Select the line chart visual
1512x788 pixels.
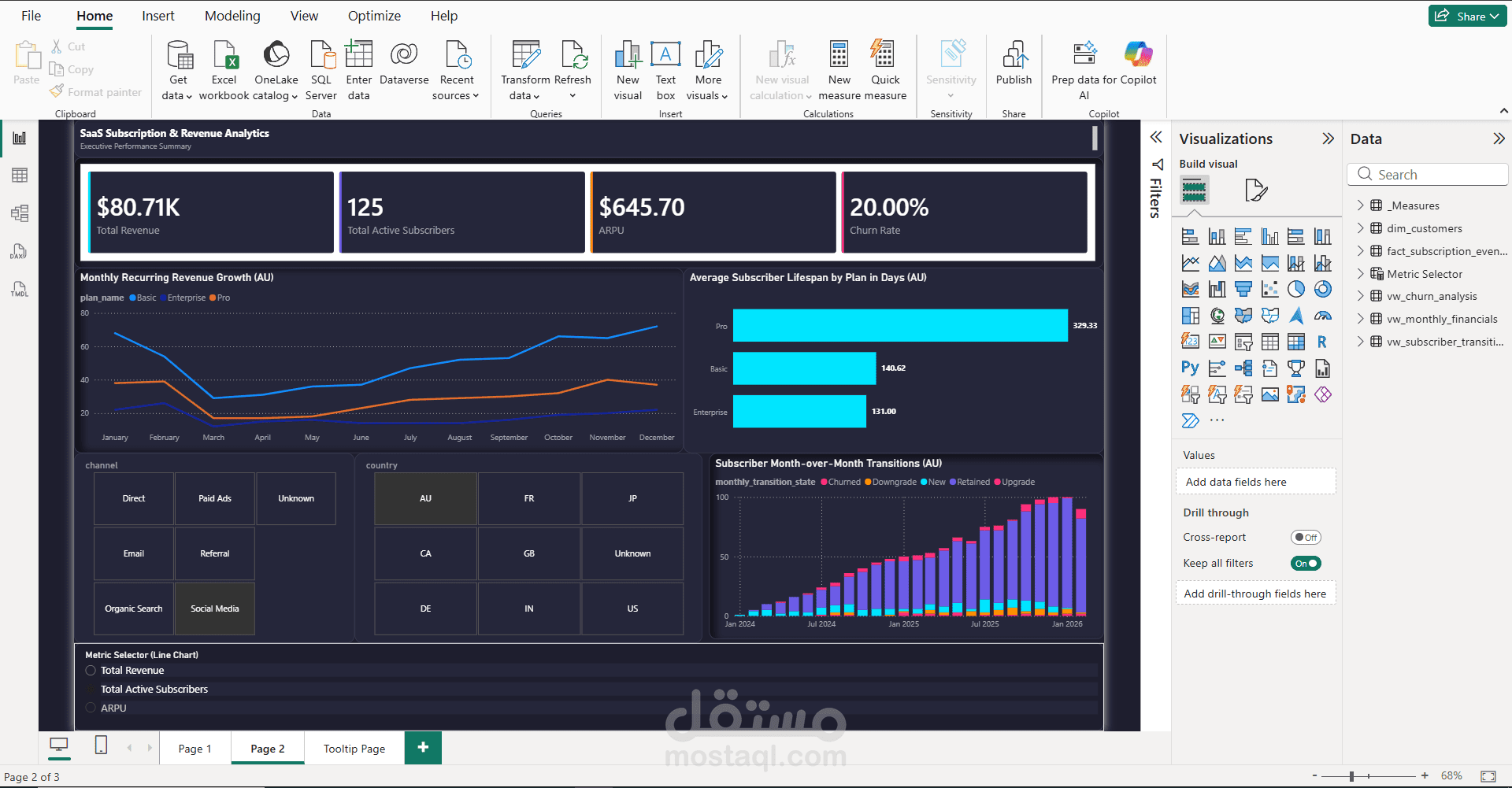[1190, 263]
